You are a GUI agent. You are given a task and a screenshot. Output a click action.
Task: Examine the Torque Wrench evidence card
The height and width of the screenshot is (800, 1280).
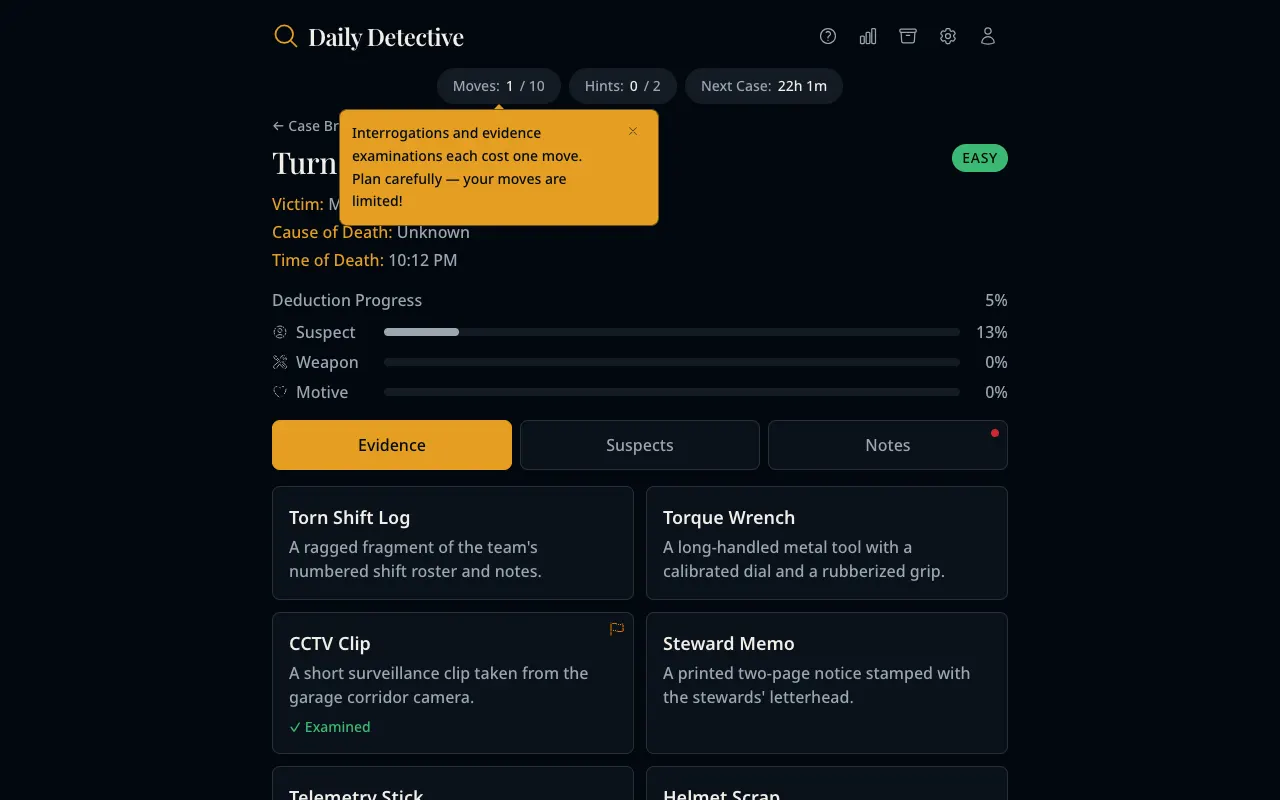[827, 543]
